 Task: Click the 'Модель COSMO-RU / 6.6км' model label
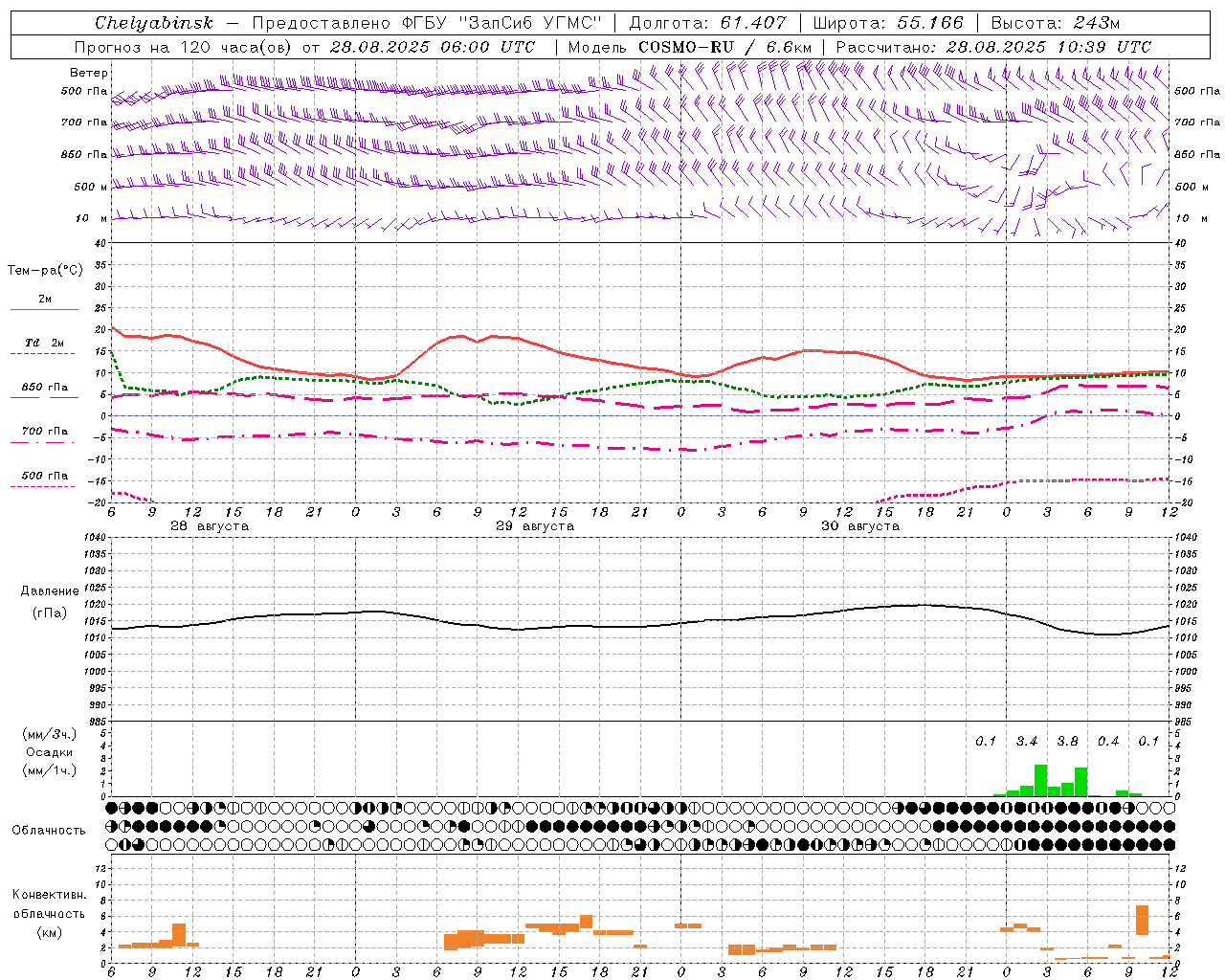[x=690, y=47]
